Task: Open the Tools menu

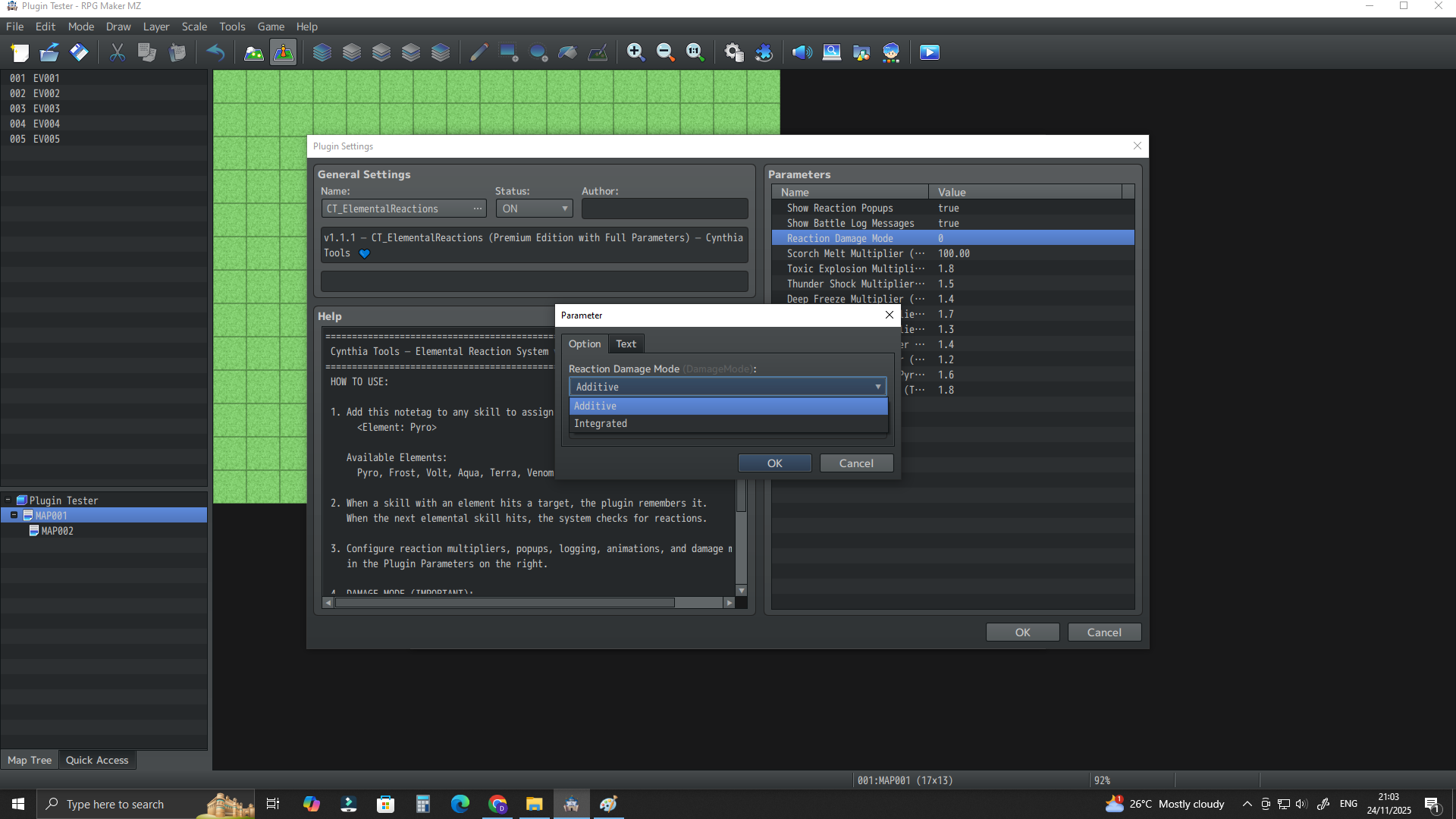Action: click(x=232, y=27)
